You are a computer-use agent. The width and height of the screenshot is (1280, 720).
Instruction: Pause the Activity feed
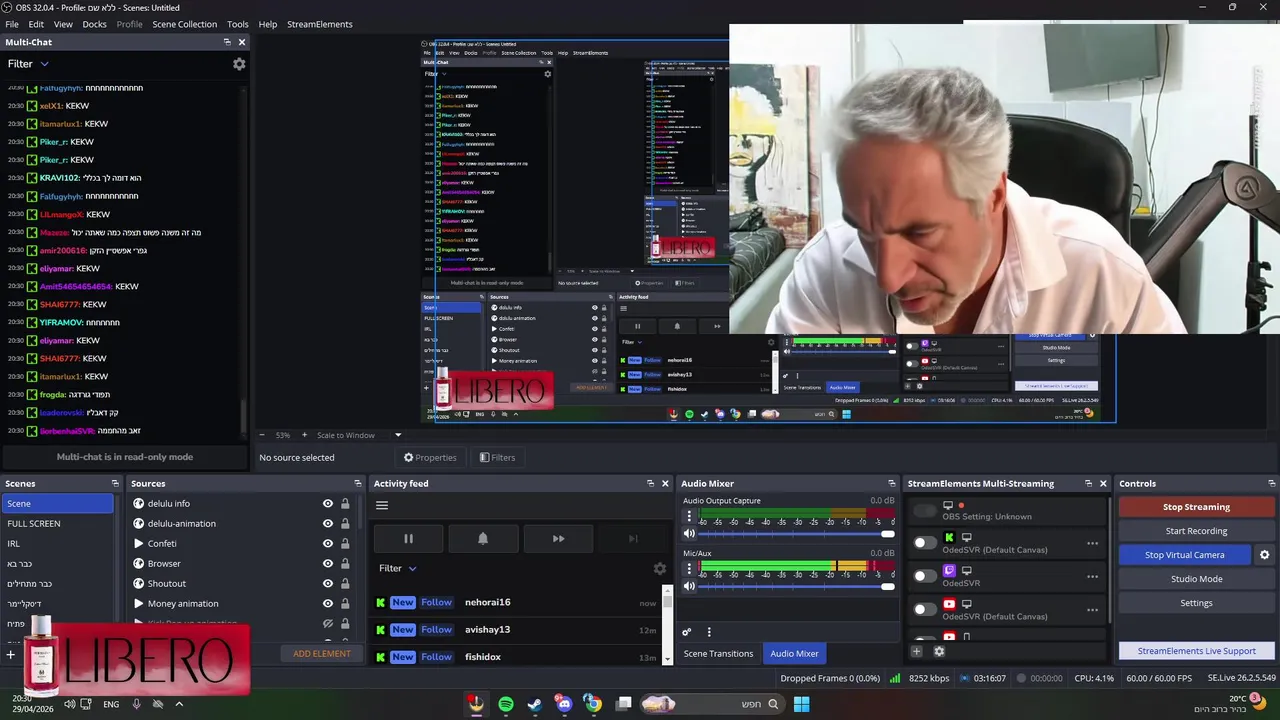point(408,539)
